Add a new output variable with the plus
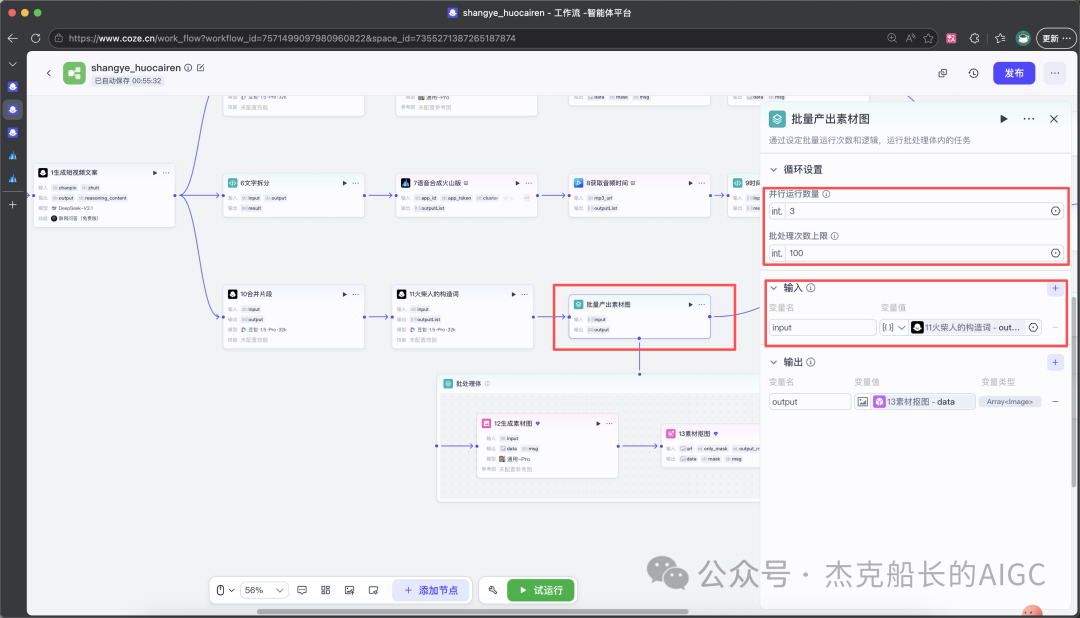 pyautogui.click(x=1055, y=362)
